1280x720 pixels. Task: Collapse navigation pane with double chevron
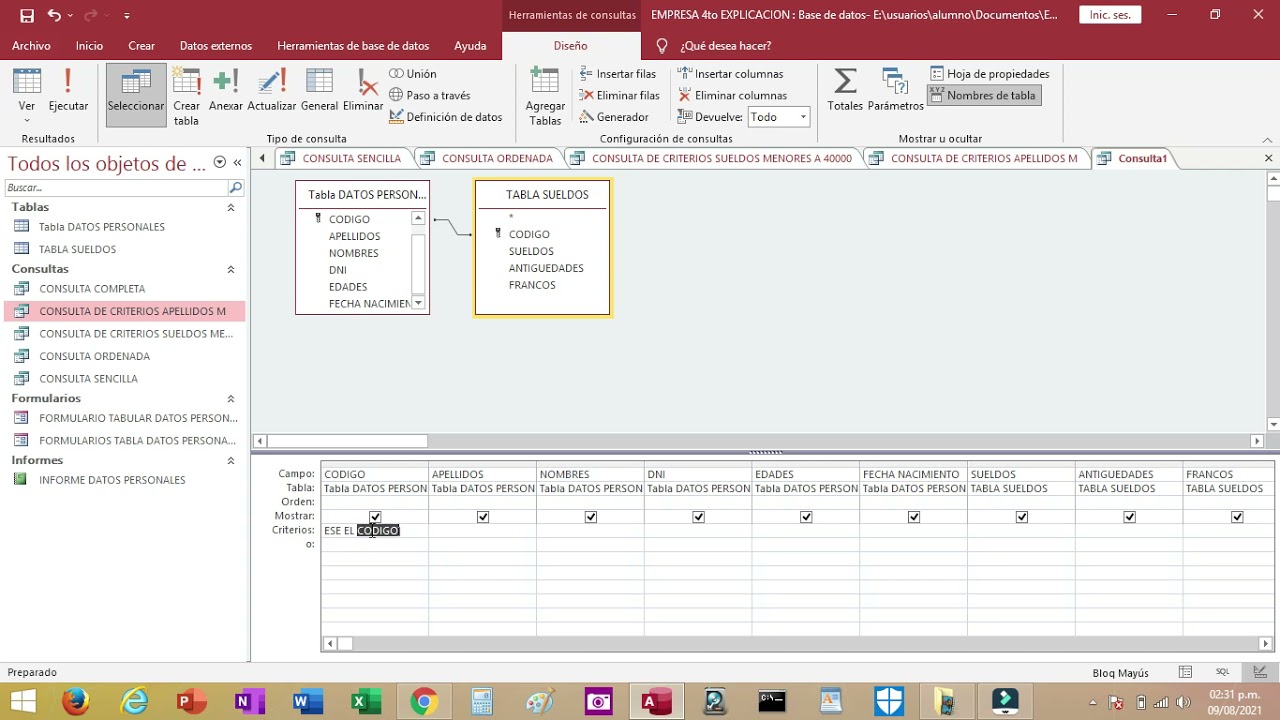238,162
